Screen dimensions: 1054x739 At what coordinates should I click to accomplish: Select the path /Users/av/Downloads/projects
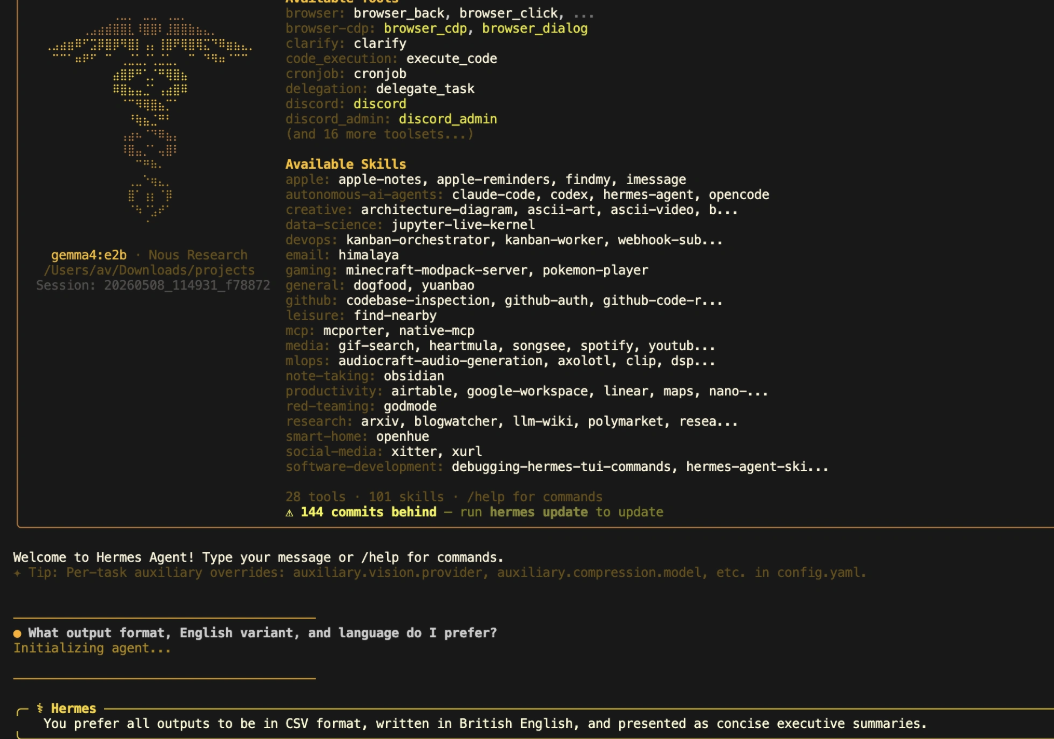149,270
